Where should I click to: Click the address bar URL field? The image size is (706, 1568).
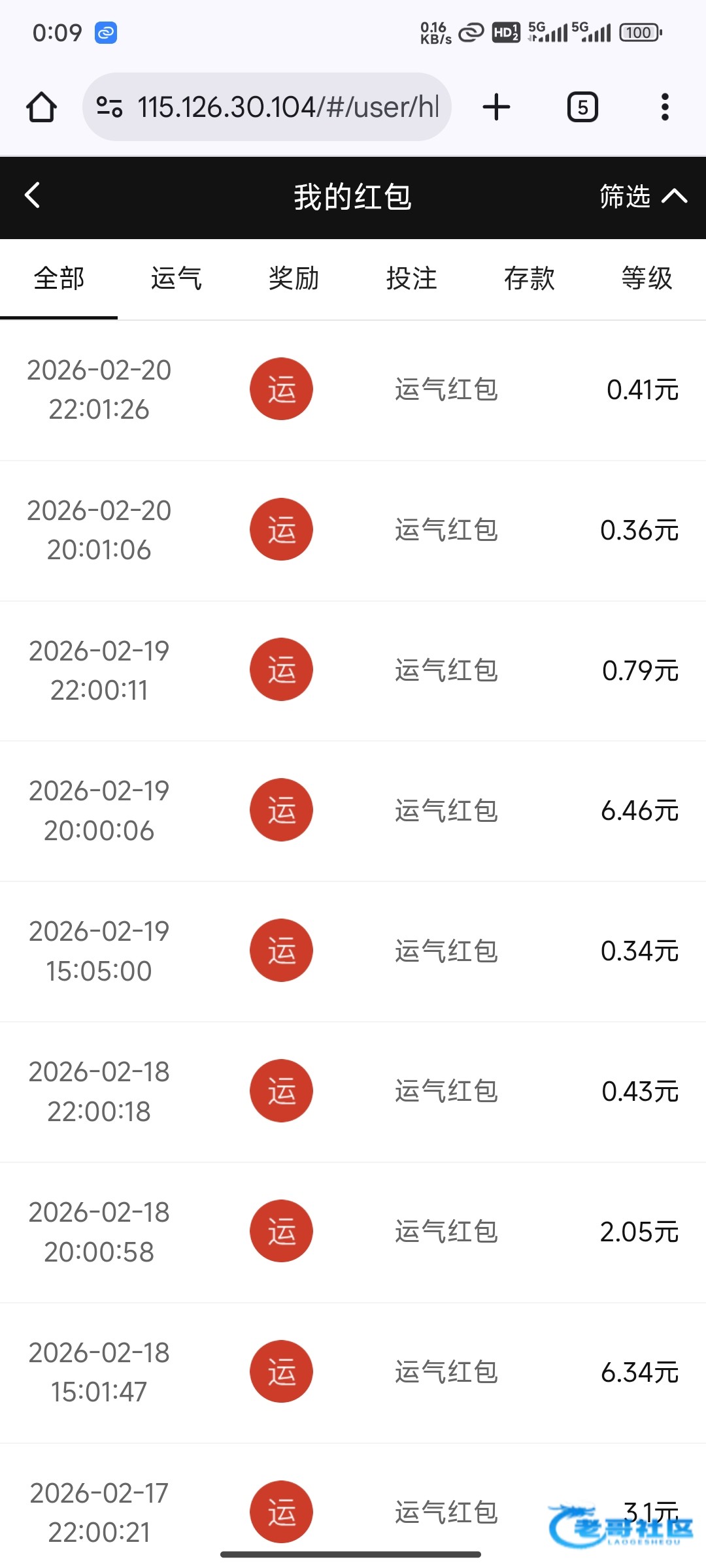[288, 107]
